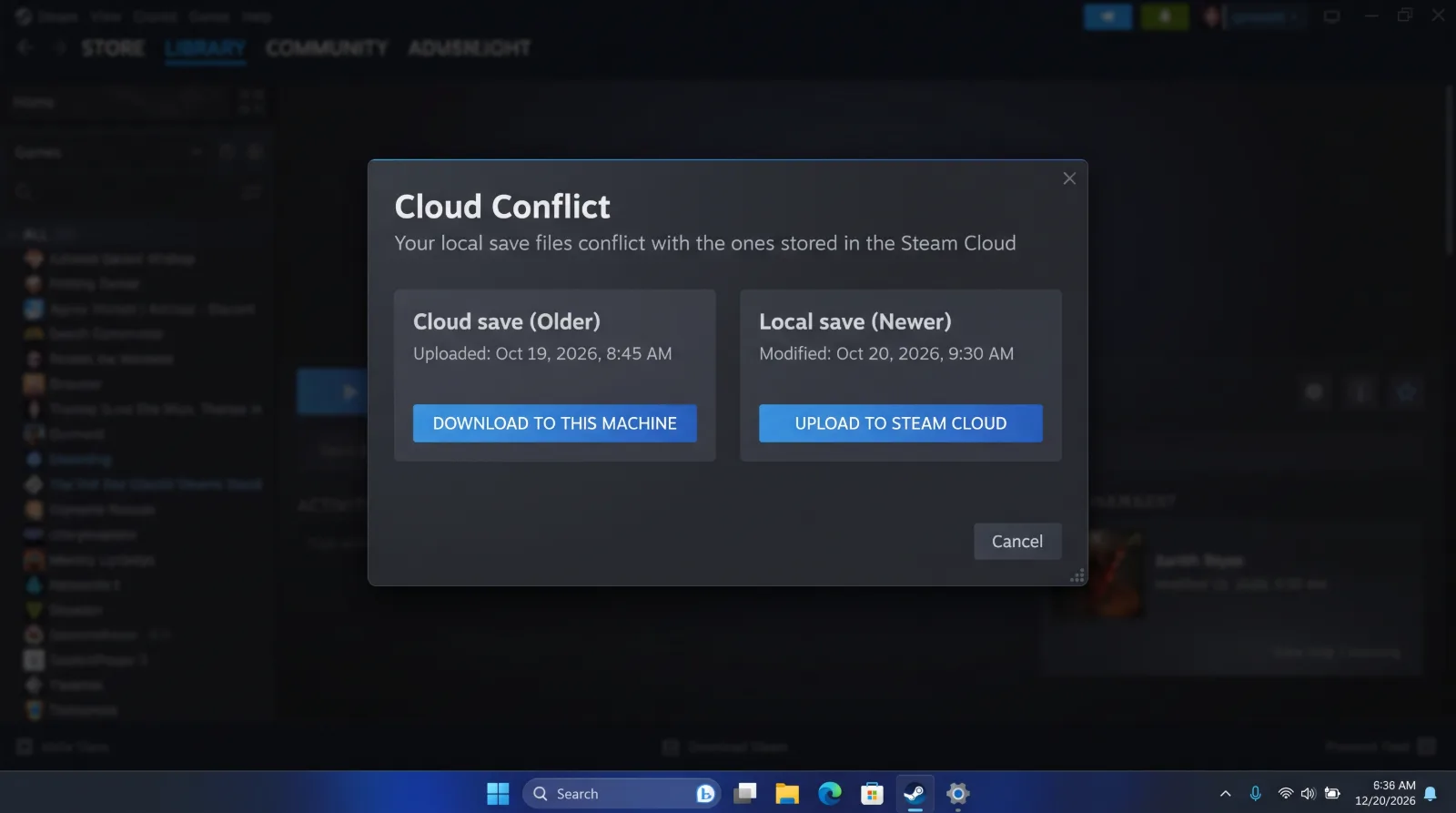This screenshot has width=1456, height=813.
Task: Open Settings gear in the taskbar
Action: coord(957,794)
